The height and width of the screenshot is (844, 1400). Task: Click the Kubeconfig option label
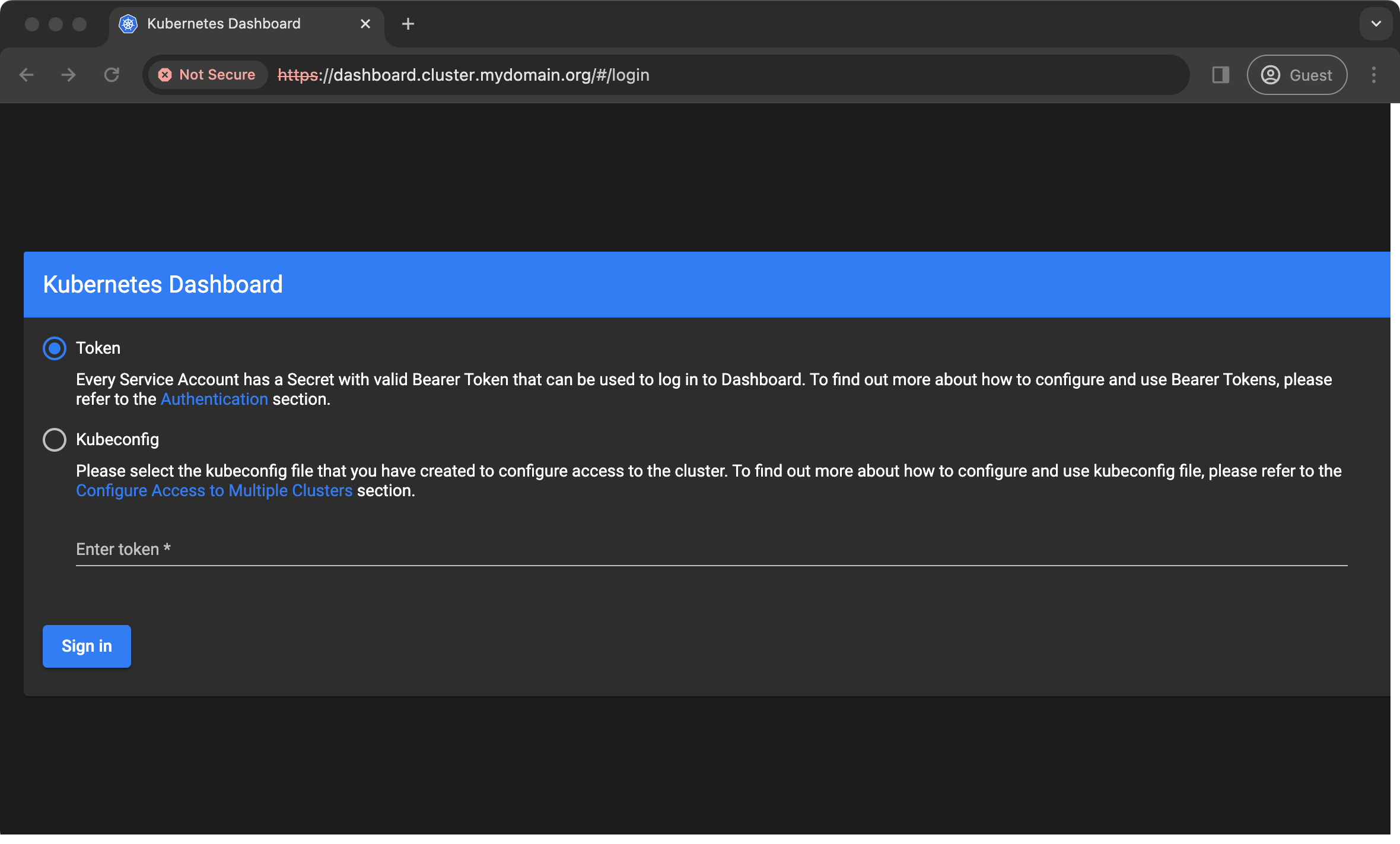click(x=117, y=439)
